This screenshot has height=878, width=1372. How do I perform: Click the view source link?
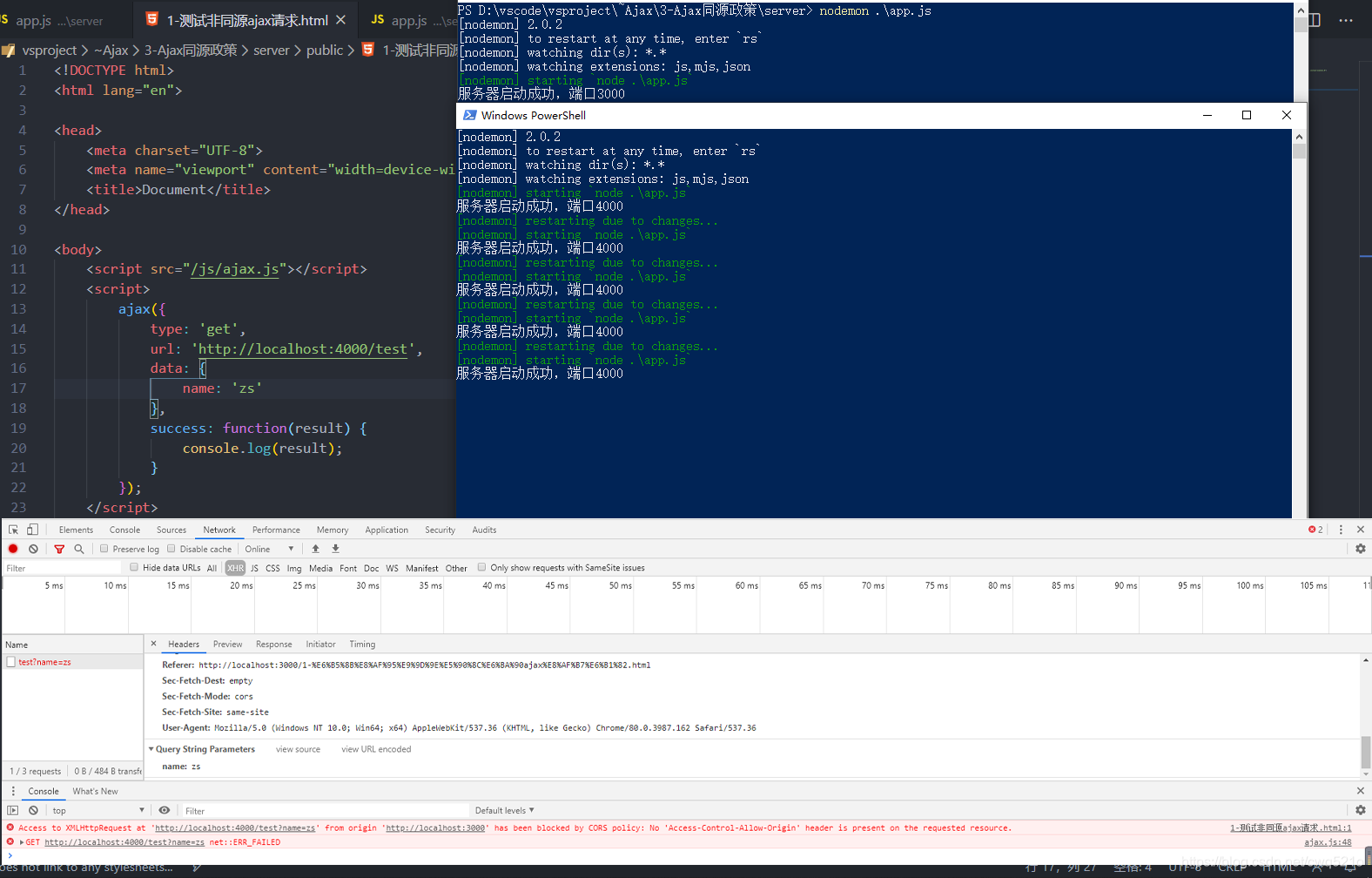[298, 749]
